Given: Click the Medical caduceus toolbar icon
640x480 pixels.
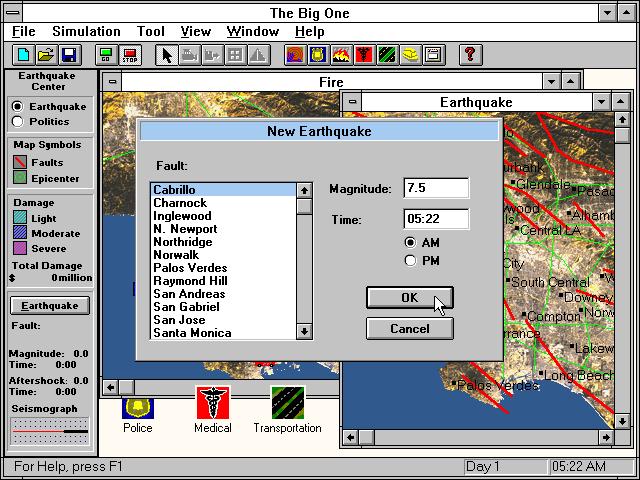Looking at the screenshot, I should (364, 55).
